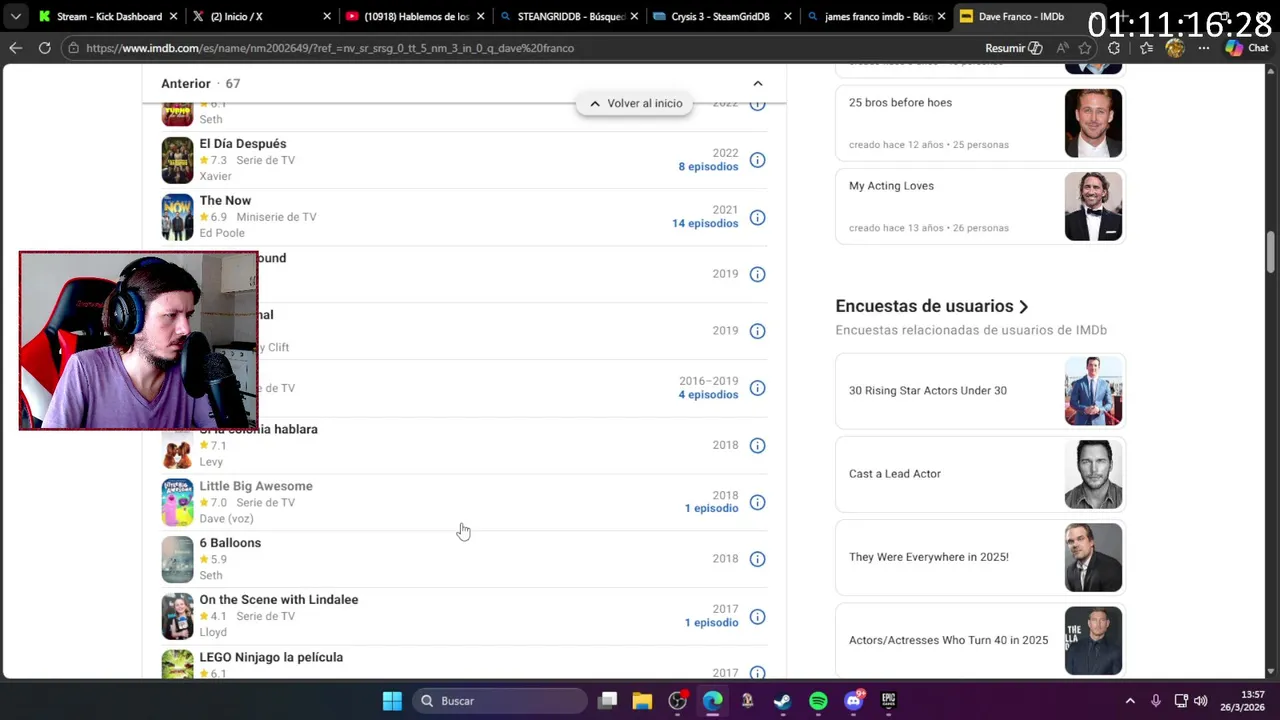
Task: Open volume control in system tray
Action: pos(1200,701)
